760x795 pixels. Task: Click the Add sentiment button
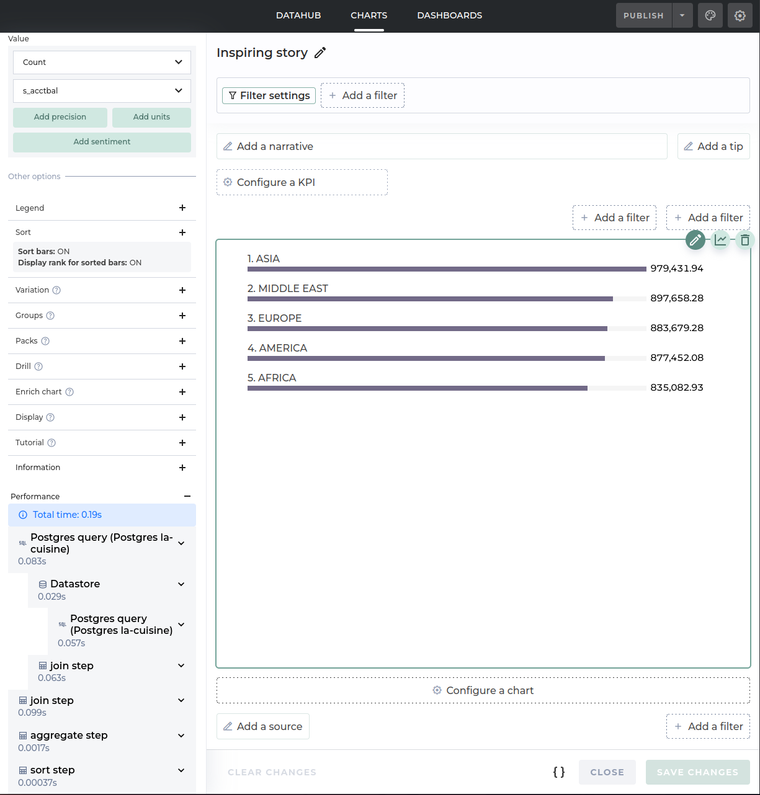click(102, 142)
